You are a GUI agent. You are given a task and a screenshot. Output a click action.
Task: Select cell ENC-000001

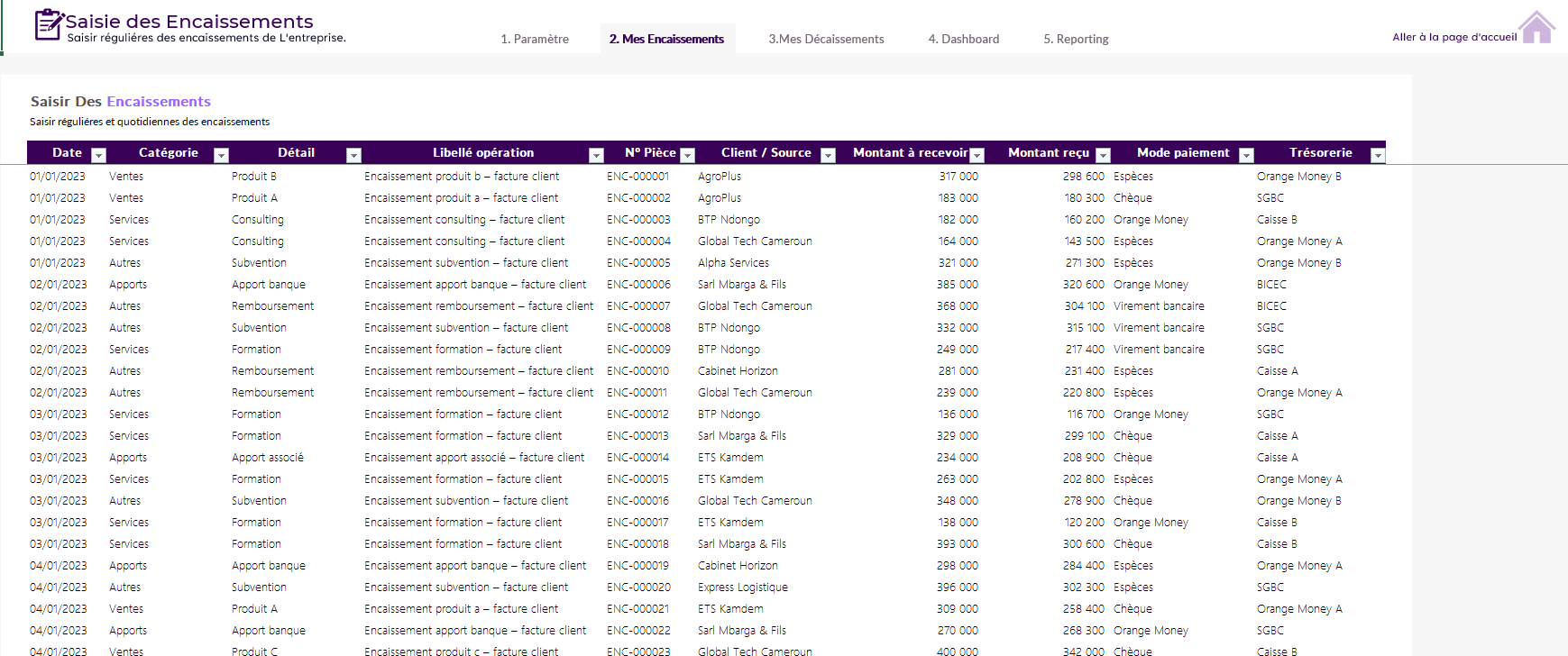click(x=638, y=177)
